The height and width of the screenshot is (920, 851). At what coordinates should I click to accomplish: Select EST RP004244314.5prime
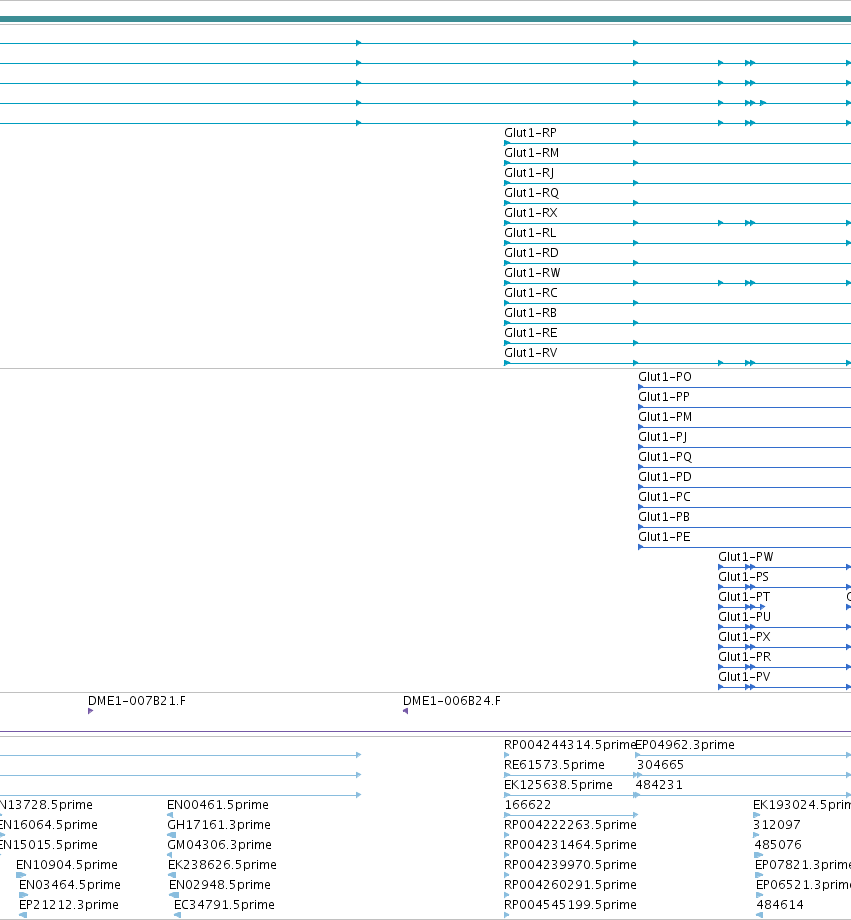click(x=570, y=745)
